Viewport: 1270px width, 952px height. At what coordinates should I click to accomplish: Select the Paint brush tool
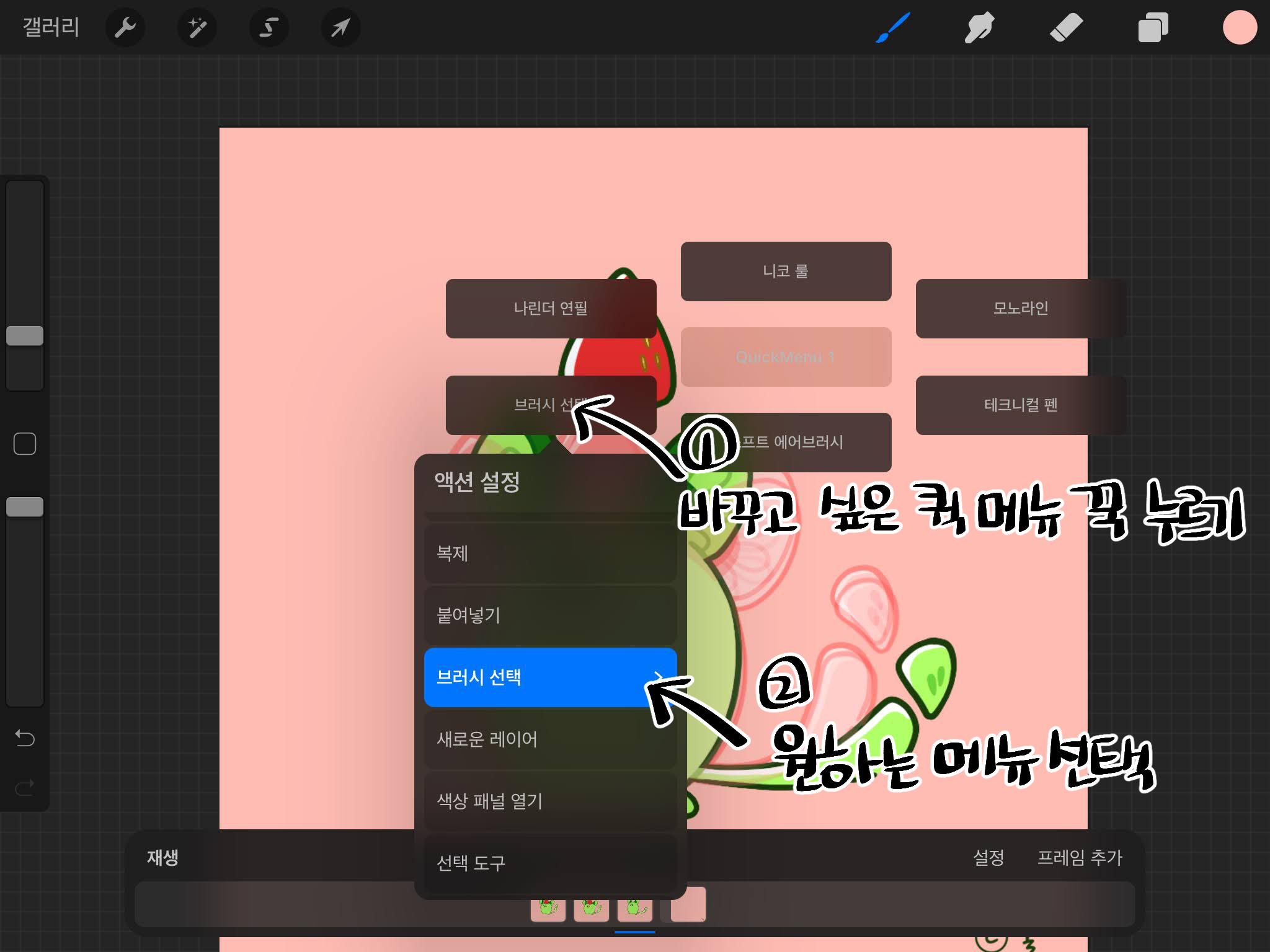[x=893, y=27]
